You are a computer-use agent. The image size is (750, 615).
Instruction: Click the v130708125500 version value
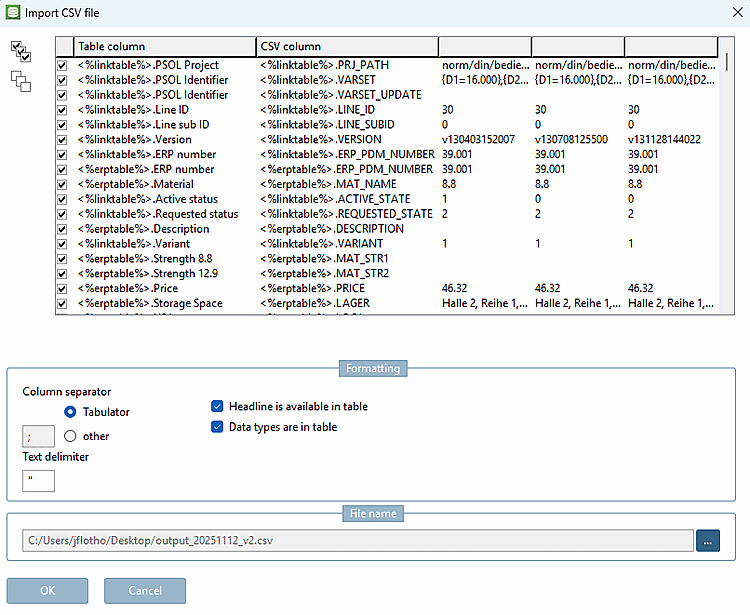click(572, 140)
